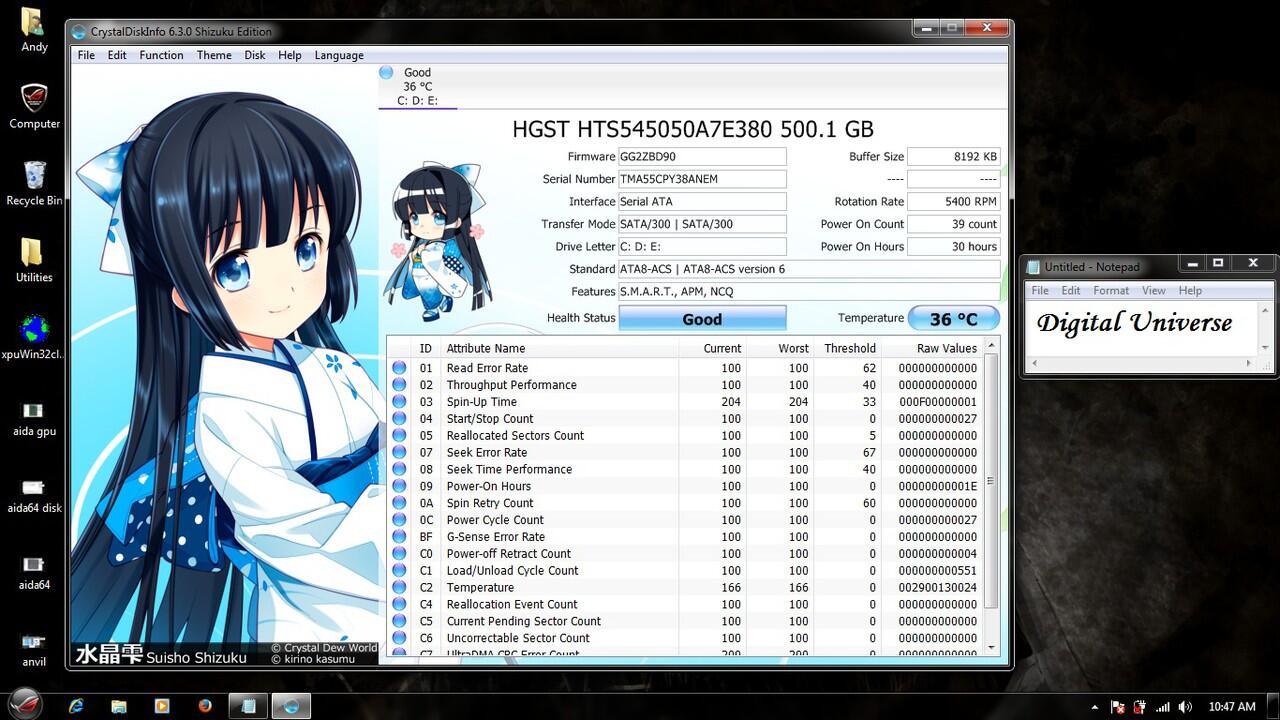Click the Standard ATA8-ACS field
The height and width of the screenshot is (720, 1280).
(809, 269)
